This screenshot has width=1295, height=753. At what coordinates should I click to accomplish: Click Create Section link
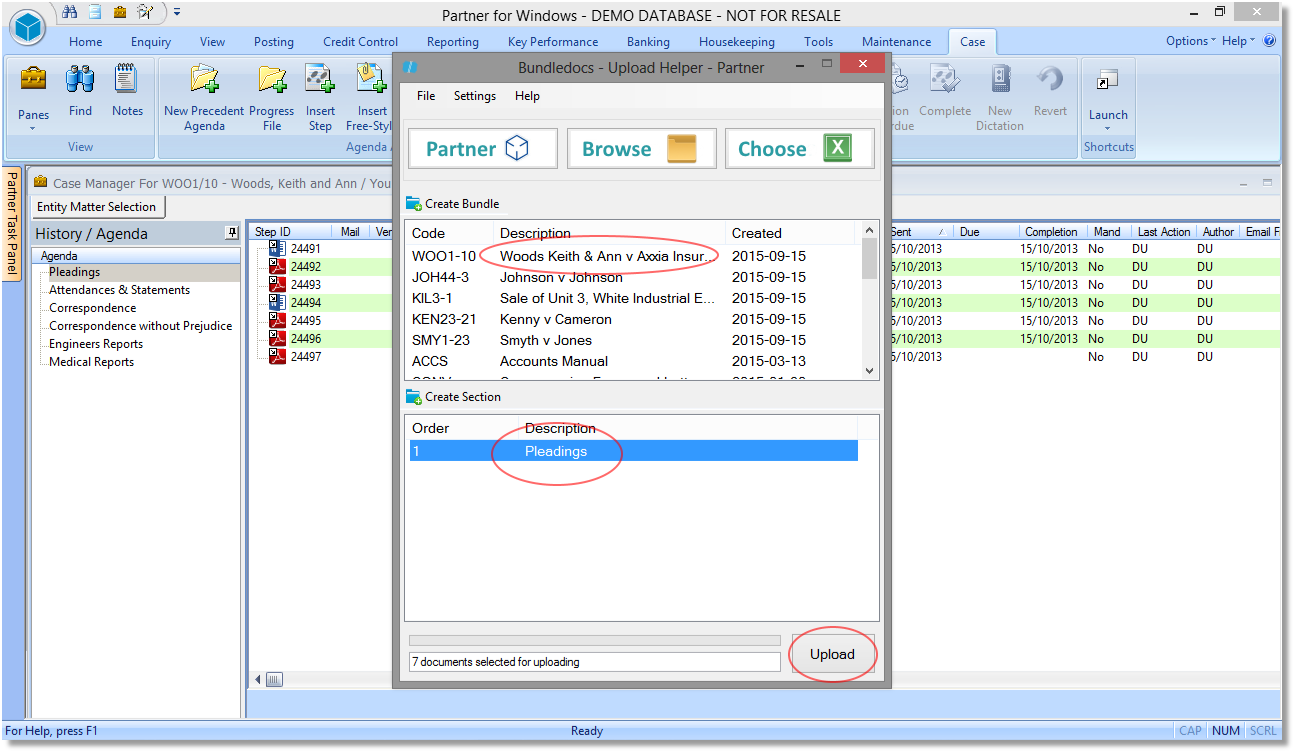click(x=454, y=397)
